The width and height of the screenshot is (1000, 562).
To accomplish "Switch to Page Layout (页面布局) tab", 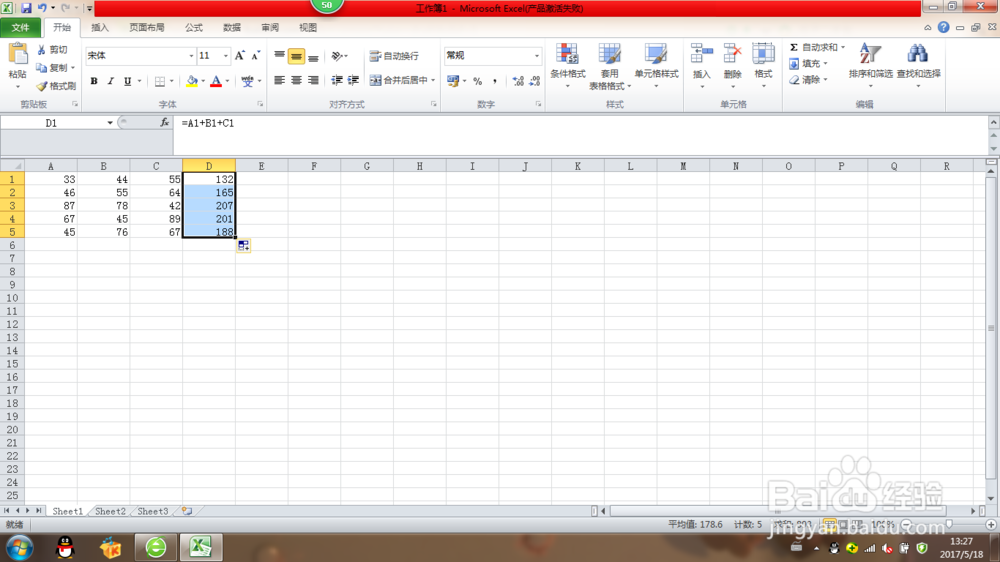I will pos(147,27).
